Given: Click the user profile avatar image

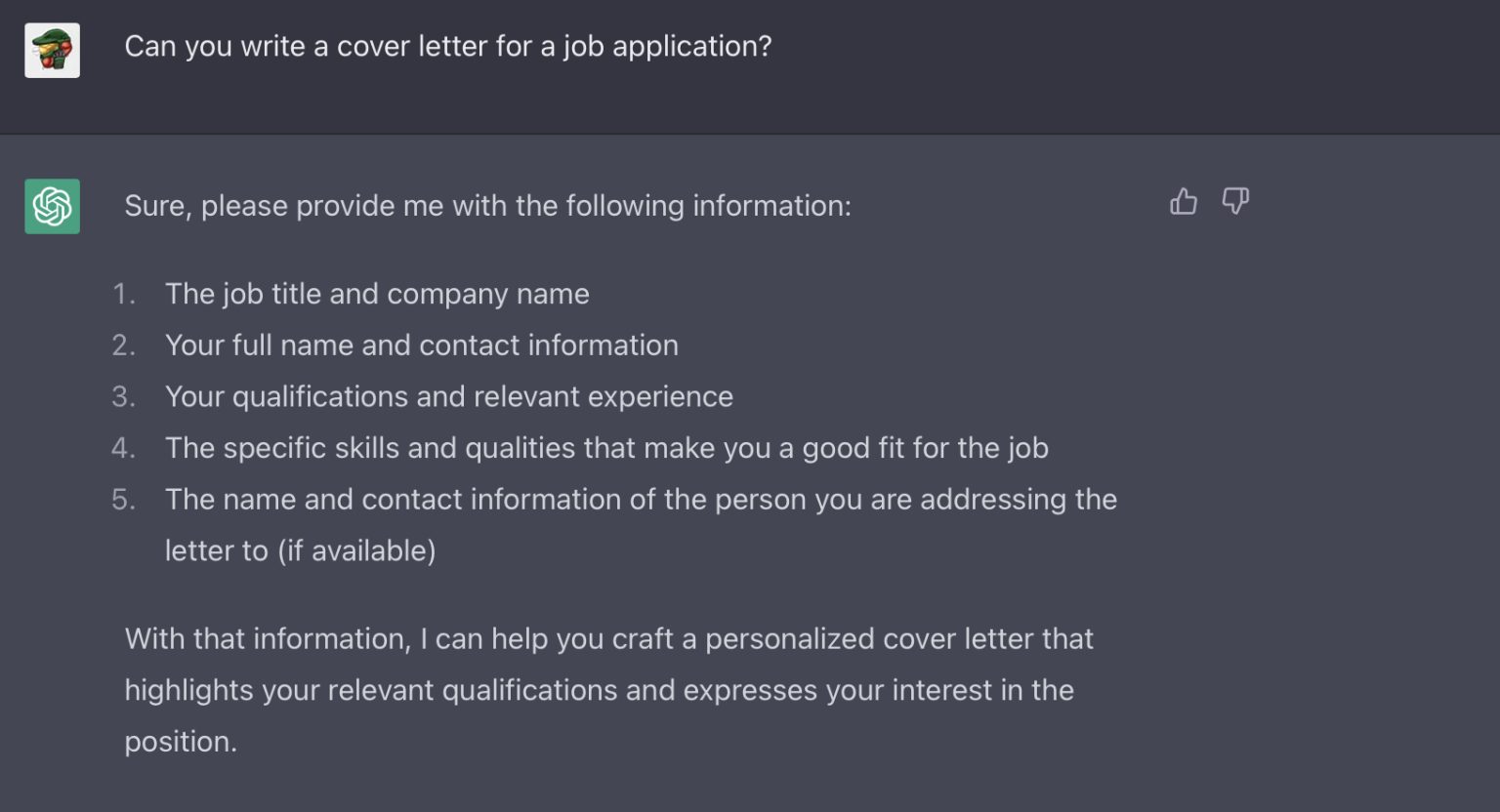Looking at the screenshot, I should pos(53,50).
